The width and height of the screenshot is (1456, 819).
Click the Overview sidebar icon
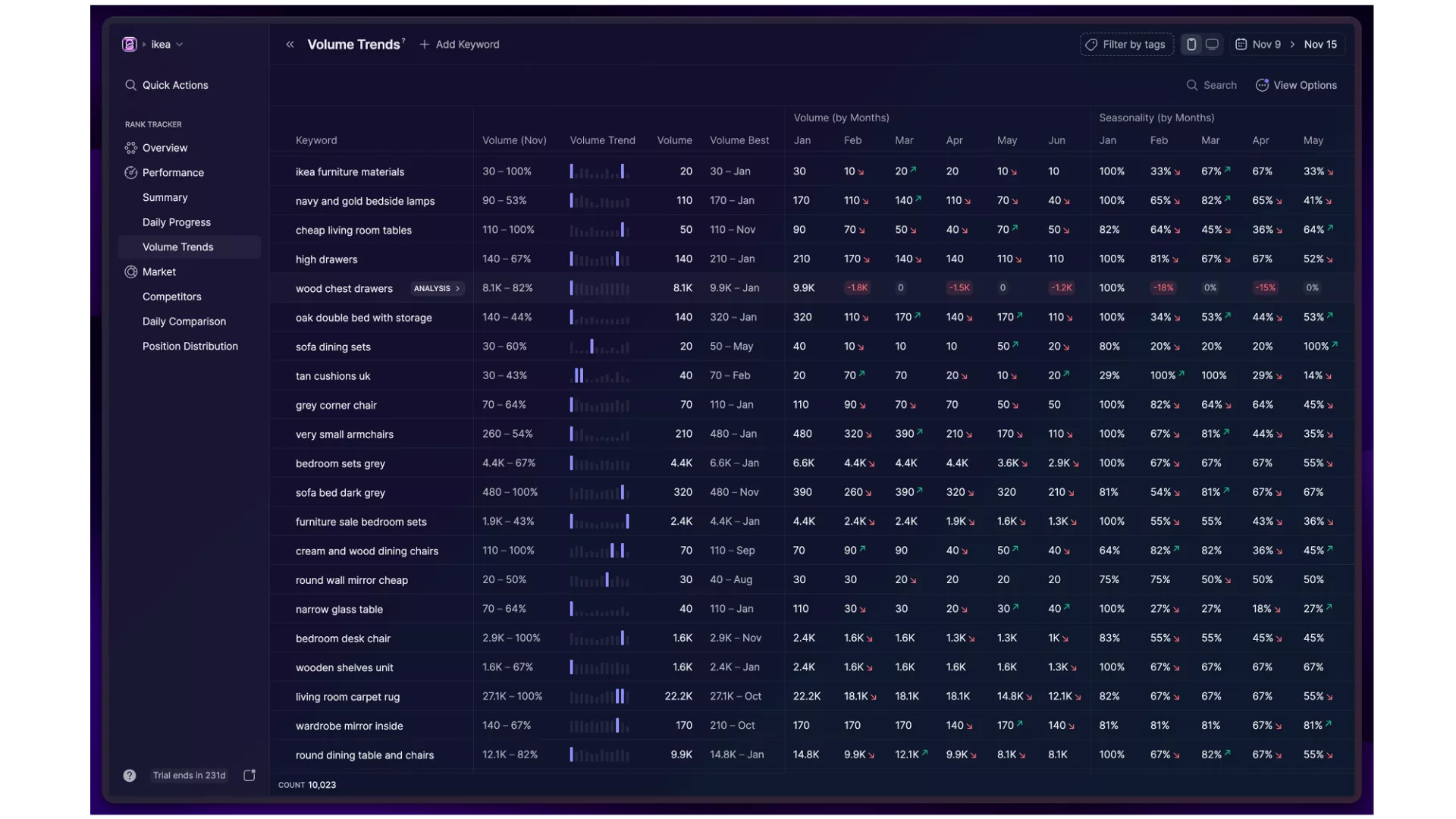coord(130,148)
